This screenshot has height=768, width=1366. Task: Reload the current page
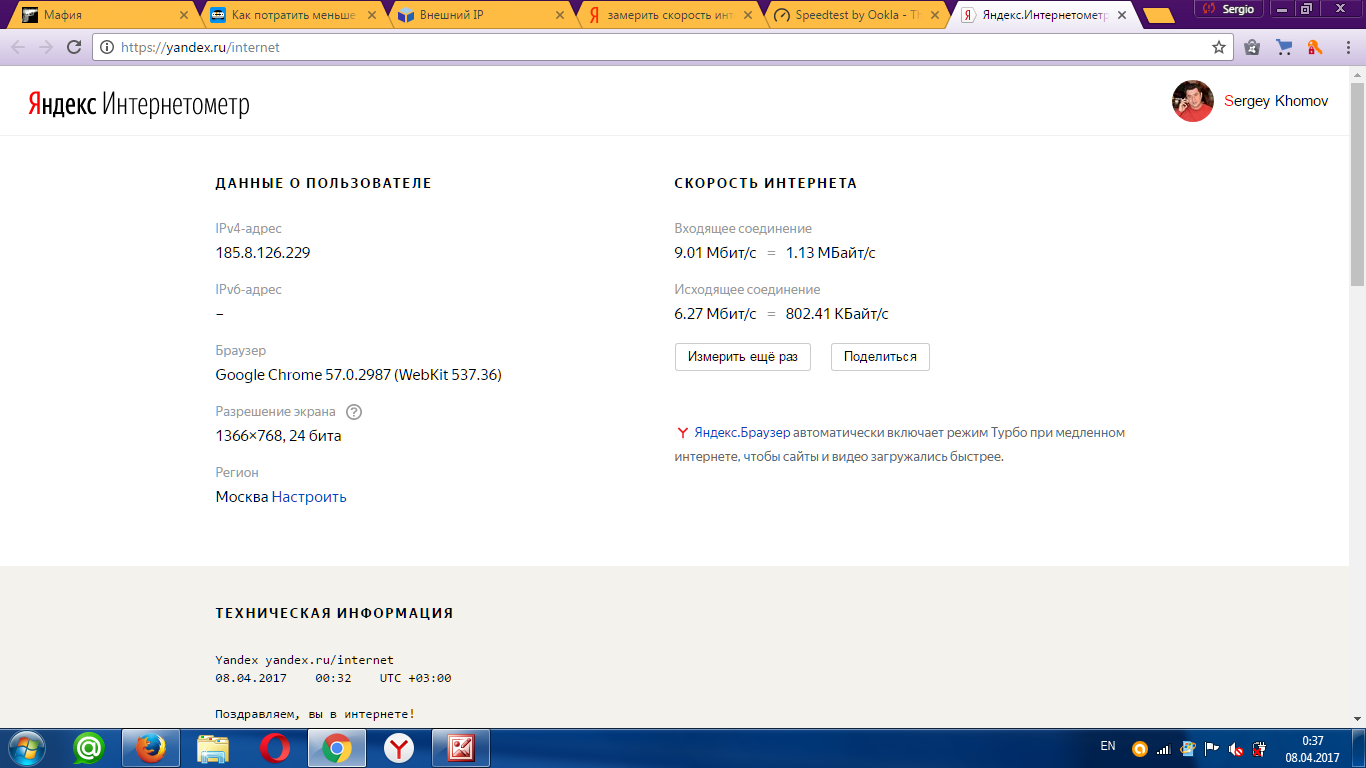point(74,47)
